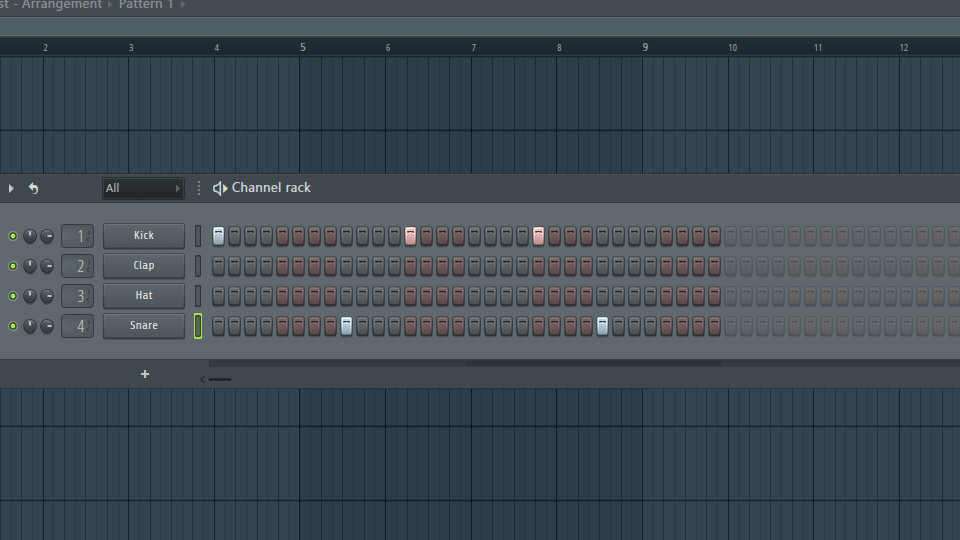Click mixer track number 1 for Kick

coord(78,236)
